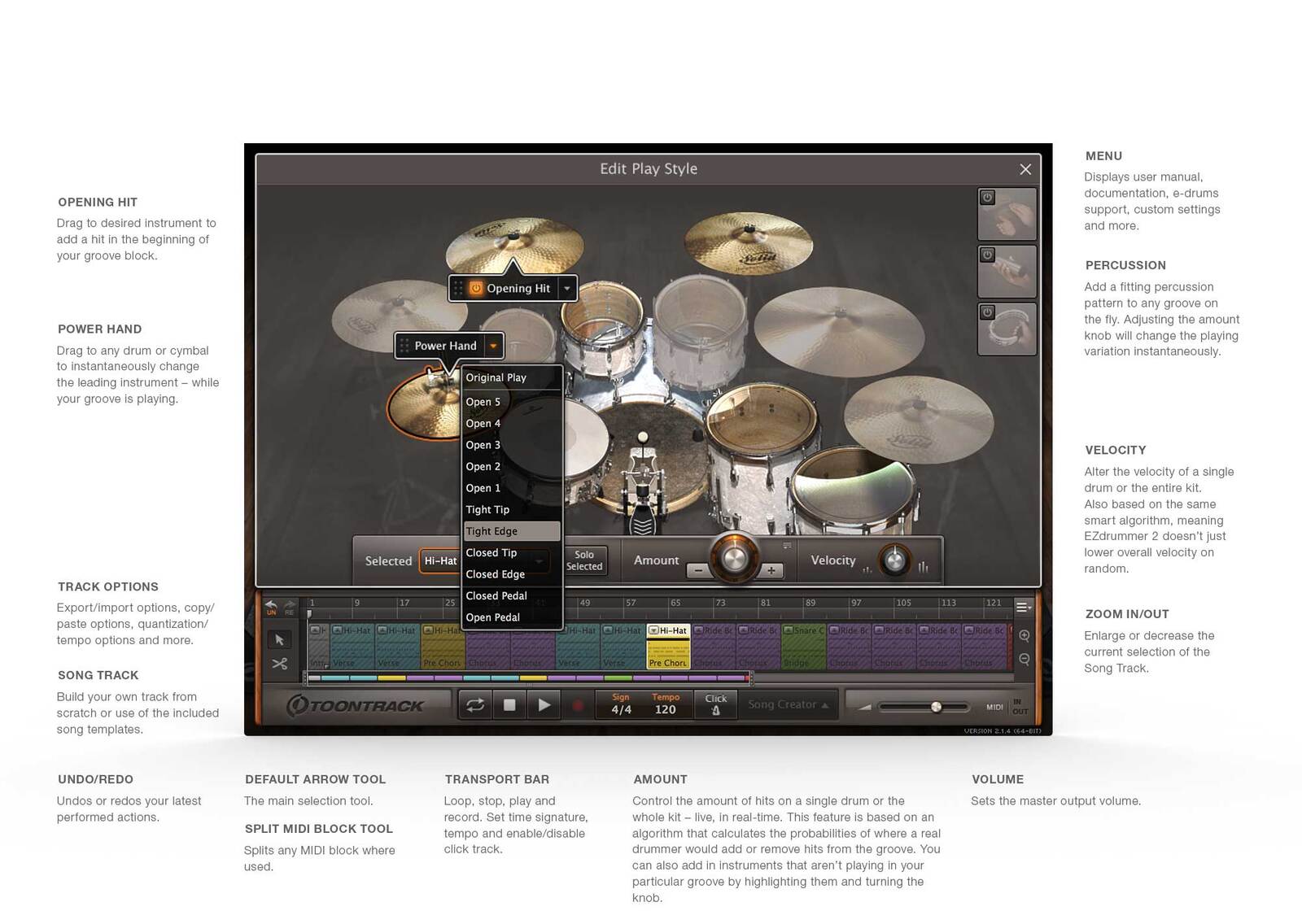Enable the hand clap percussion power toggle
The height and width of the screenshot is (924, 1302).
coord(987,198)
